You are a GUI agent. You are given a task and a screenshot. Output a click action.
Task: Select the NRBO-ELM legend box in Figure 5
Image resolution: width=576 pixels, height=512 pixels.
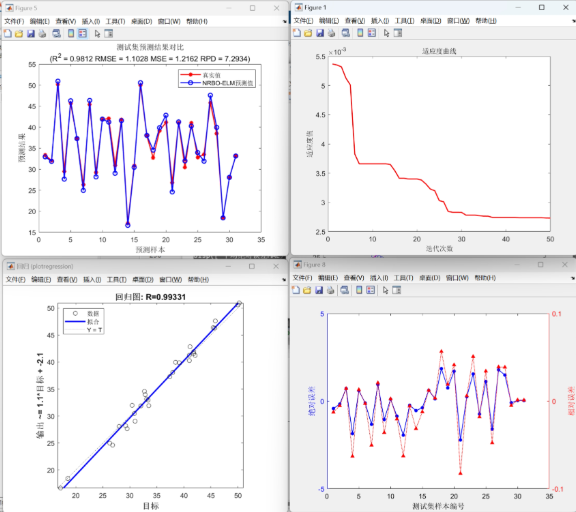(x=217, y=79)
